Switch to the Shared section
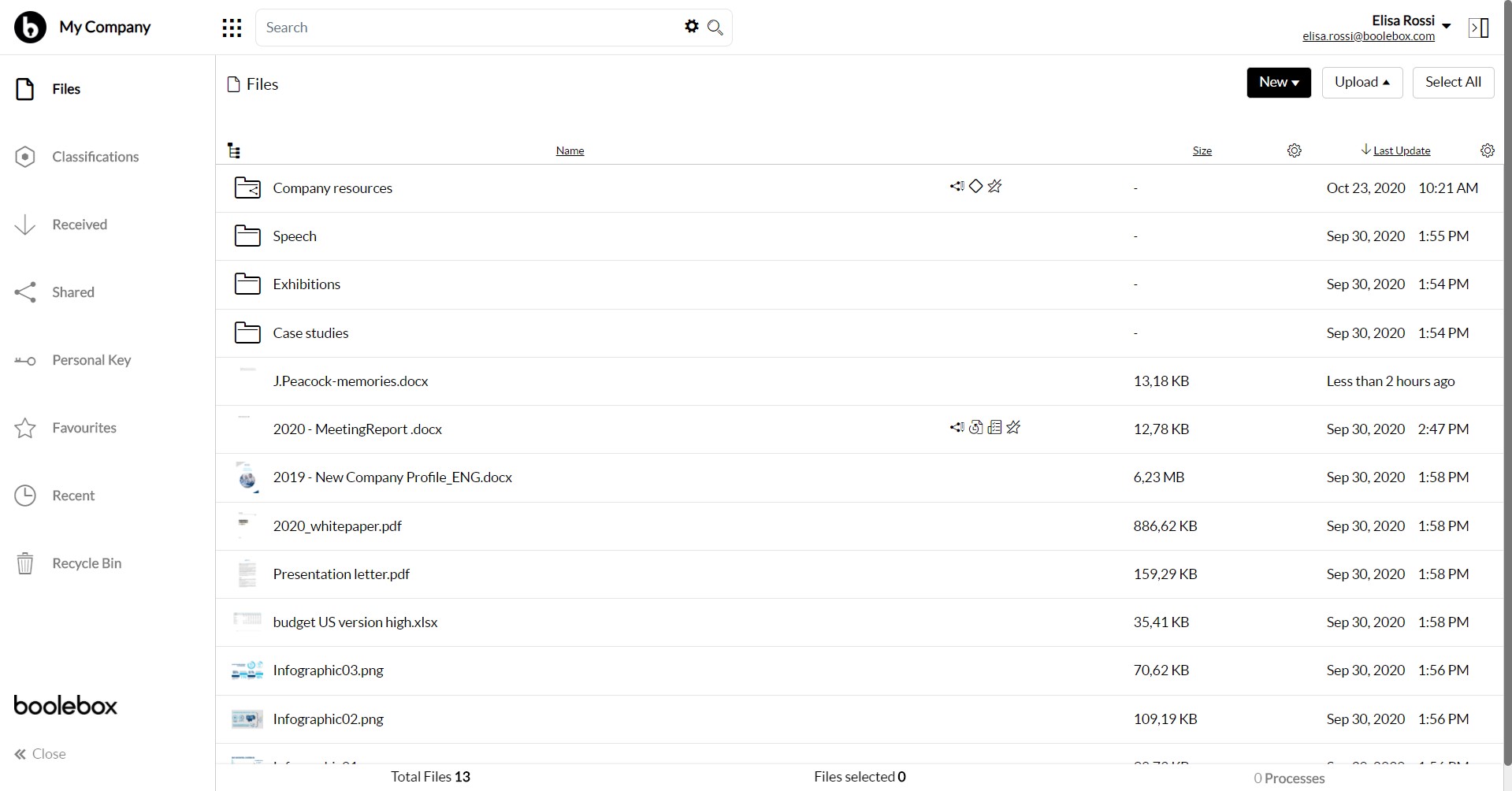 (x=24, y=292)
